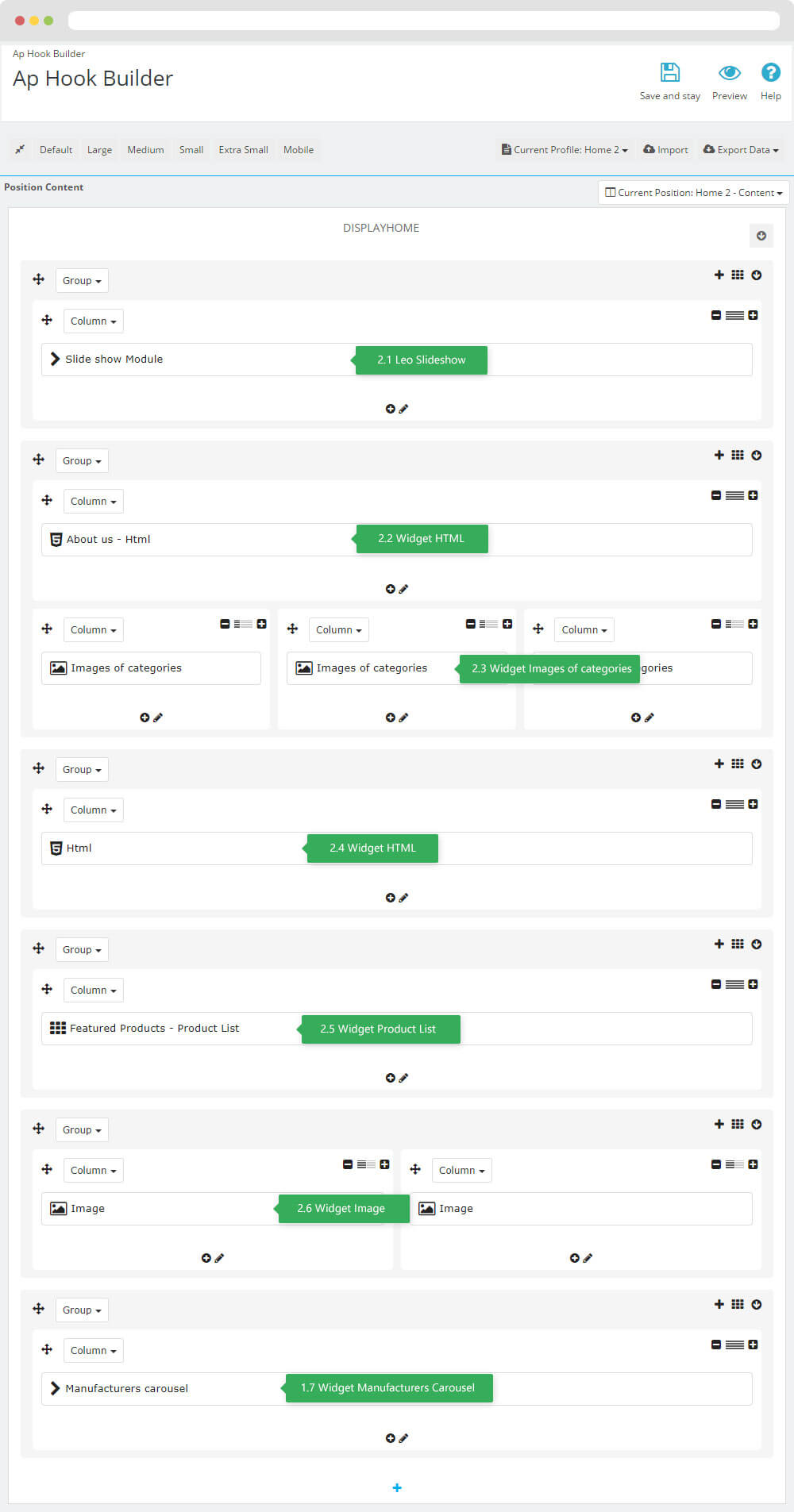Click the Save and stay floppy icon
Image resolution: width=794 pixels, height=1512 pixels.
670,72
